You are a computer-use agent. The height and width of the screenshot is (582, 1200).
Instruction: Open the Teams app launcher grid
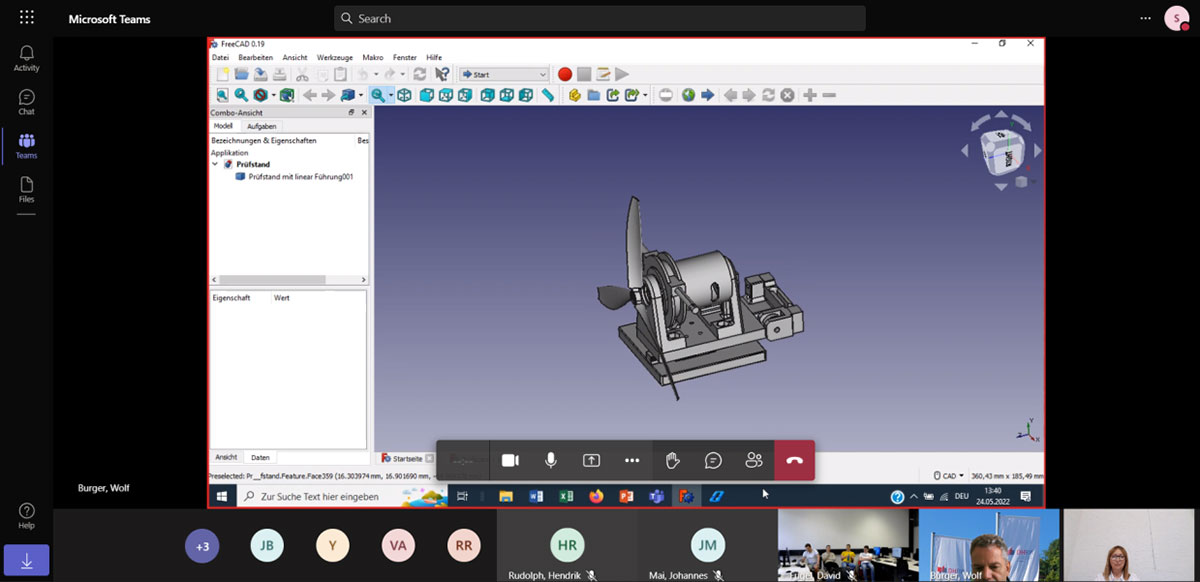26,18
